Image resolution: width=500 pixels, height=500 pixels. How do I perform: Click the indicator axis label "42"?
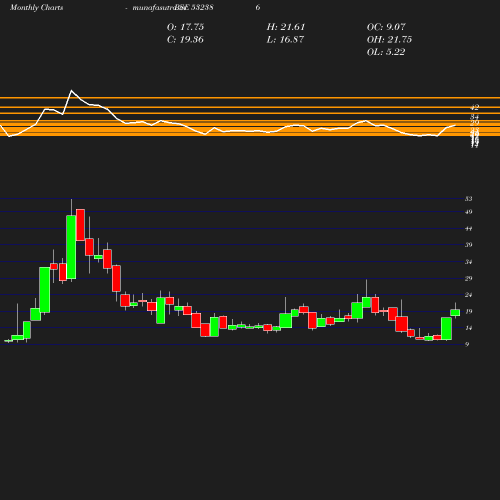tap(475, 107)
